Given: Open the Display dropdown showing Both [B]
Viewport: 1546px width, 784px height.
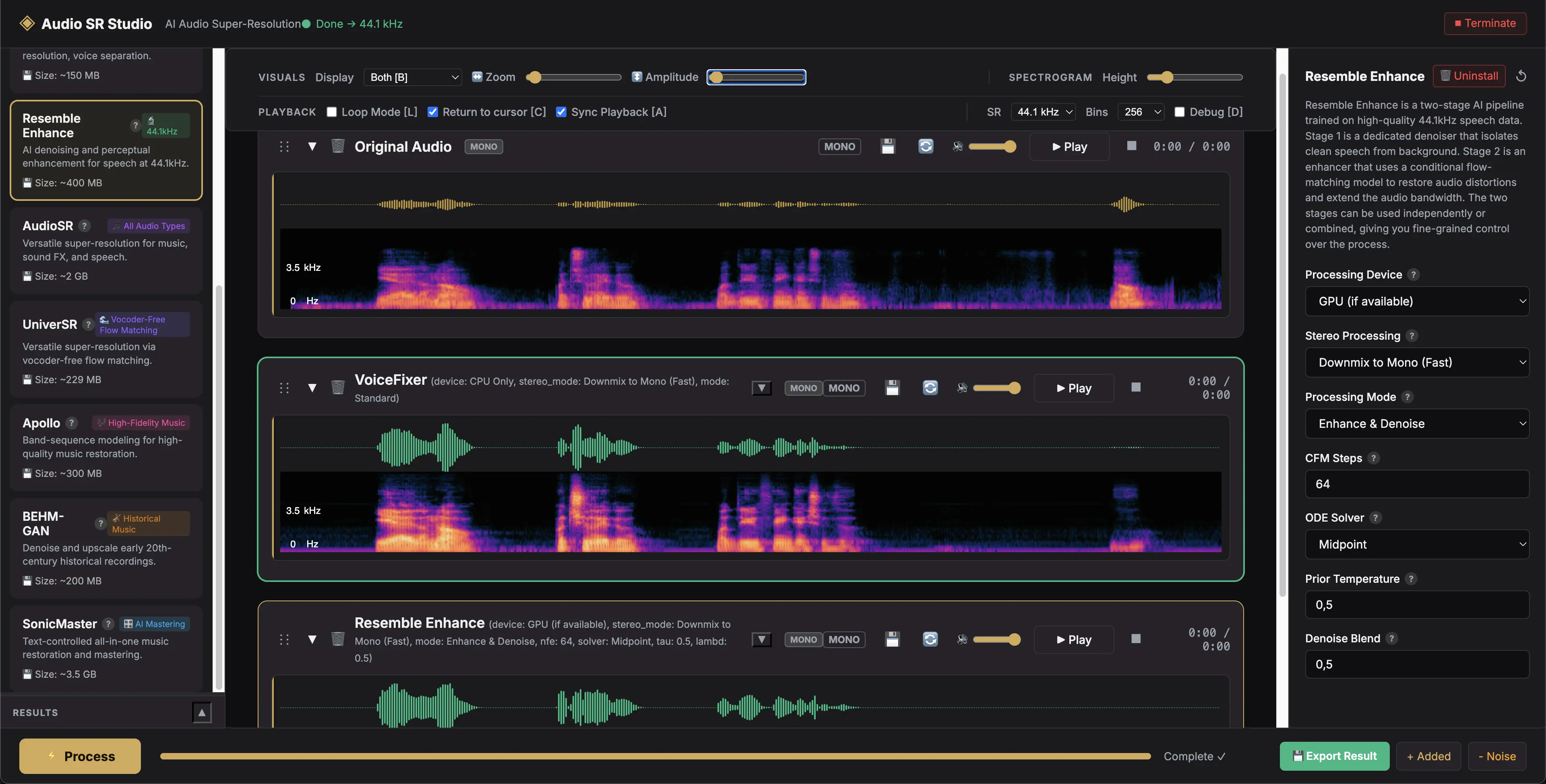Looking at the screenshot, I should coord(413,77).
